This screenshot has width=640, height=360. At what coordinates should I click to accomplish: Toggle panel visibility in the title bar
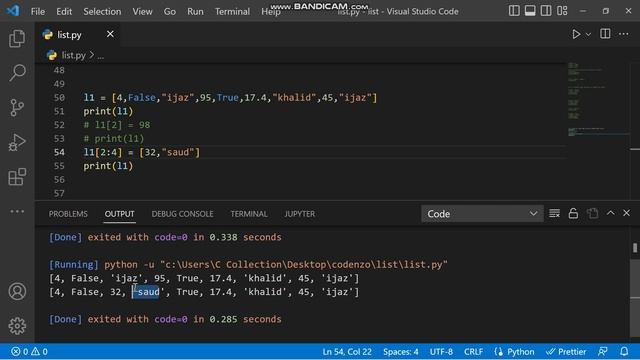point(530,11)
